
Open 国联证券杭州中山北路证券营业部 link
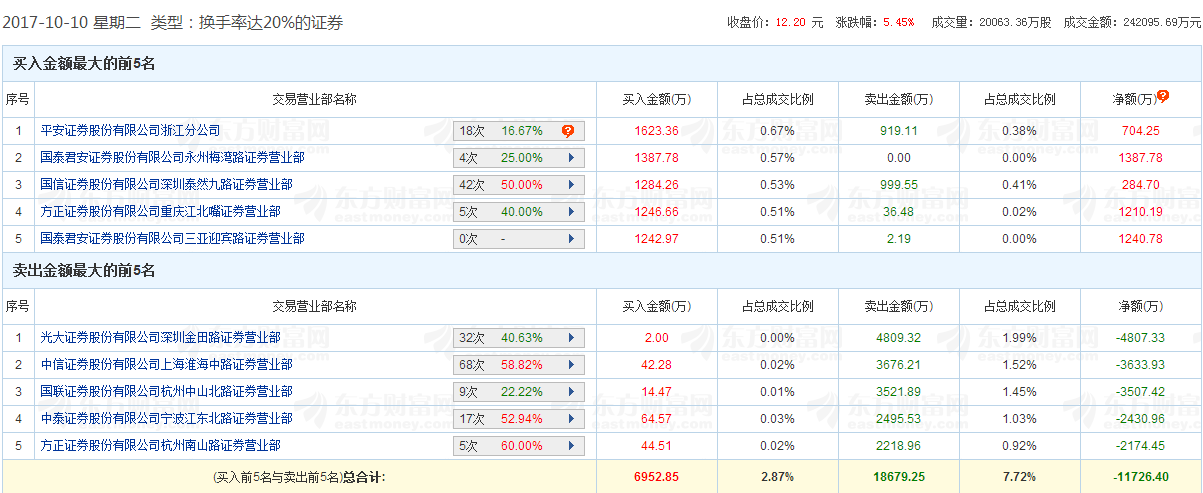tap(166, 391)
